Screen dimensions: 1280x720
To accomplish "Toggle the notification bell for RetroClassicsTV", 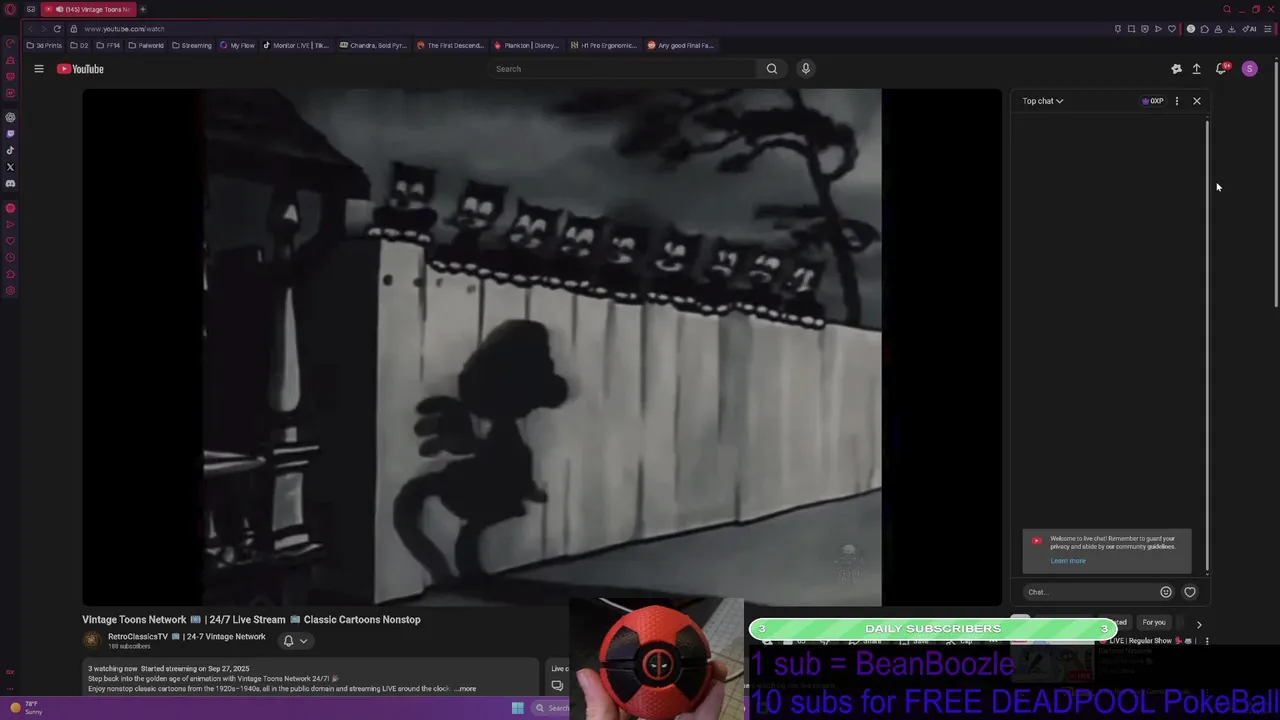I will (295, 641).
